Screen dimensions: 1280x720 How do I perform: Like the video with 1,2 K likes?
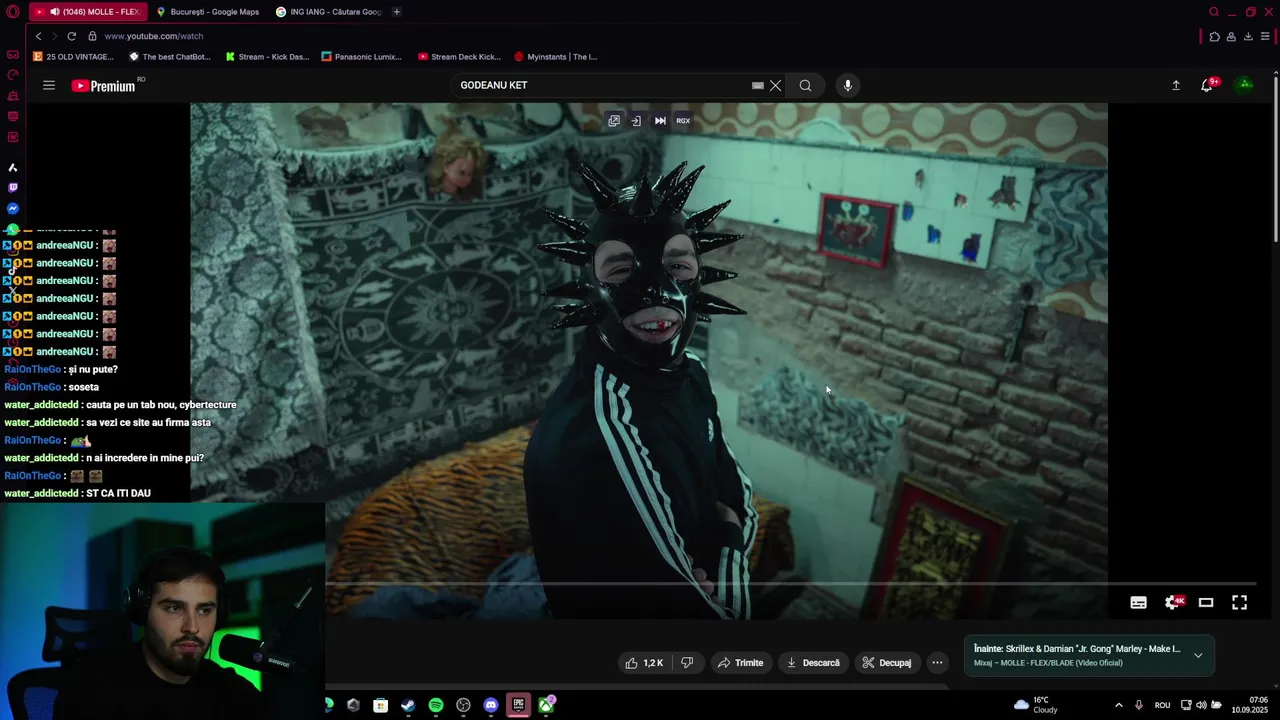(x=644, y=663)
